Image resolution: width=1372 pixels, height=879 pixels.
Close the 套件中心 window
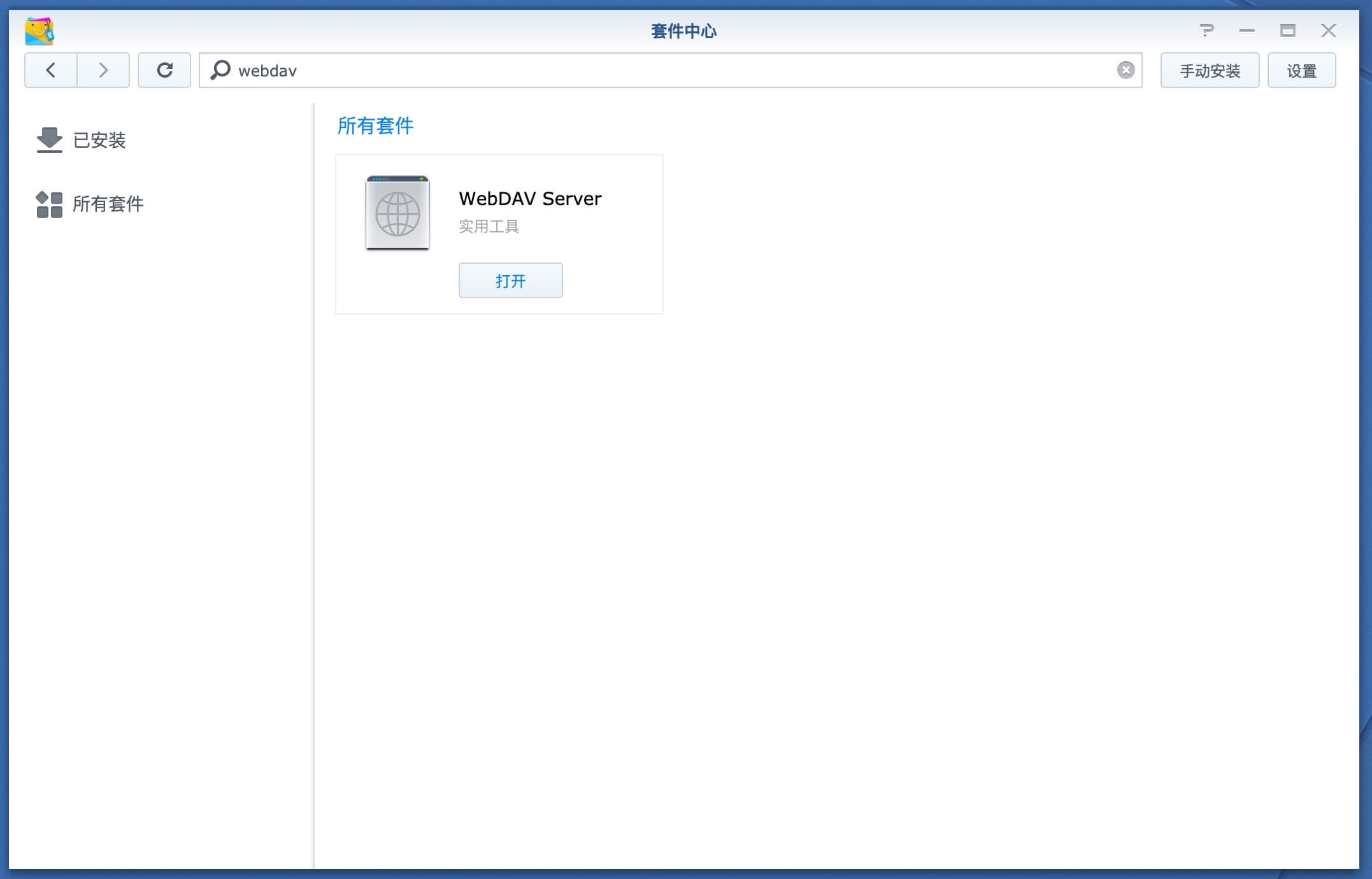coord(1329,31)
